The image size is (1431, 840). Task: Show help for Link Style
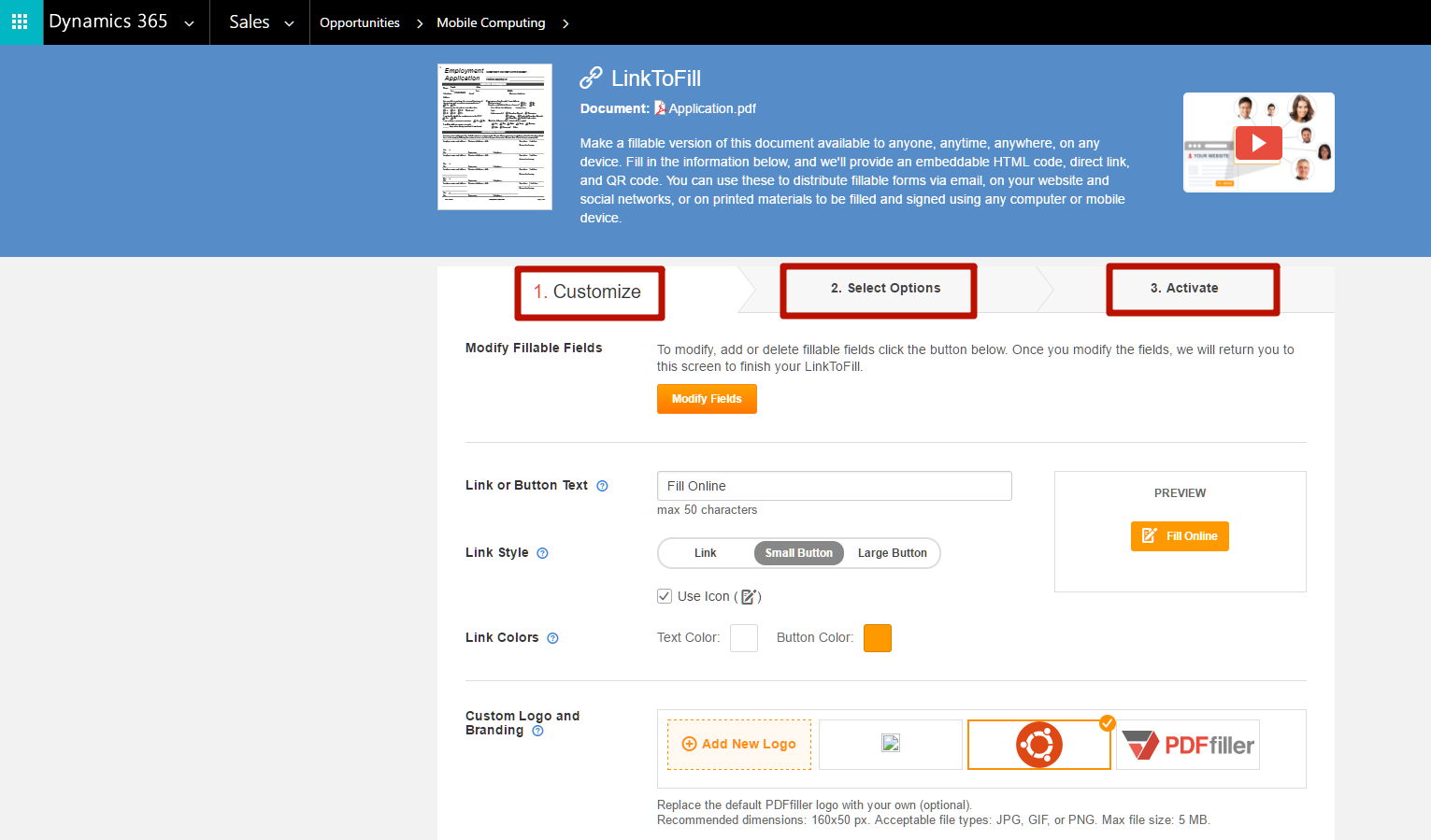pos(542,553)
